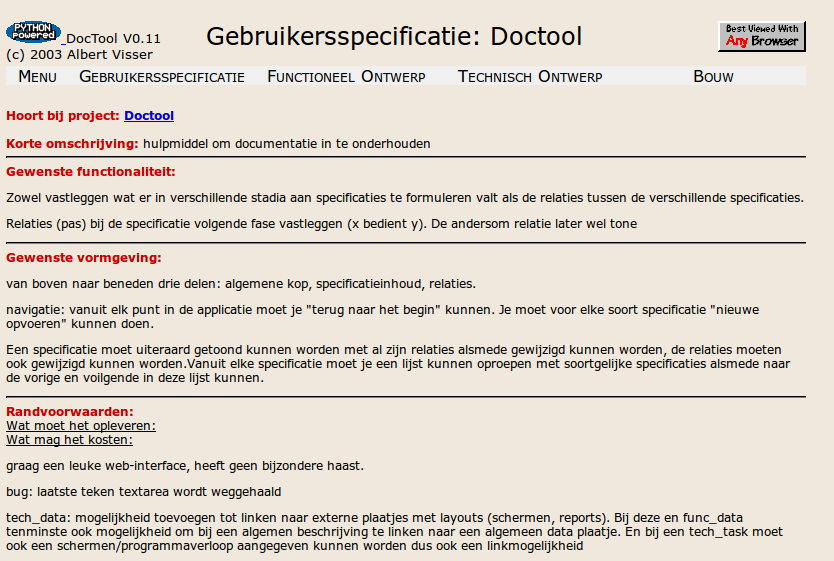Click the Best Viewed With Any Browser badge
The image size is (834, 561).
(762, 36)
